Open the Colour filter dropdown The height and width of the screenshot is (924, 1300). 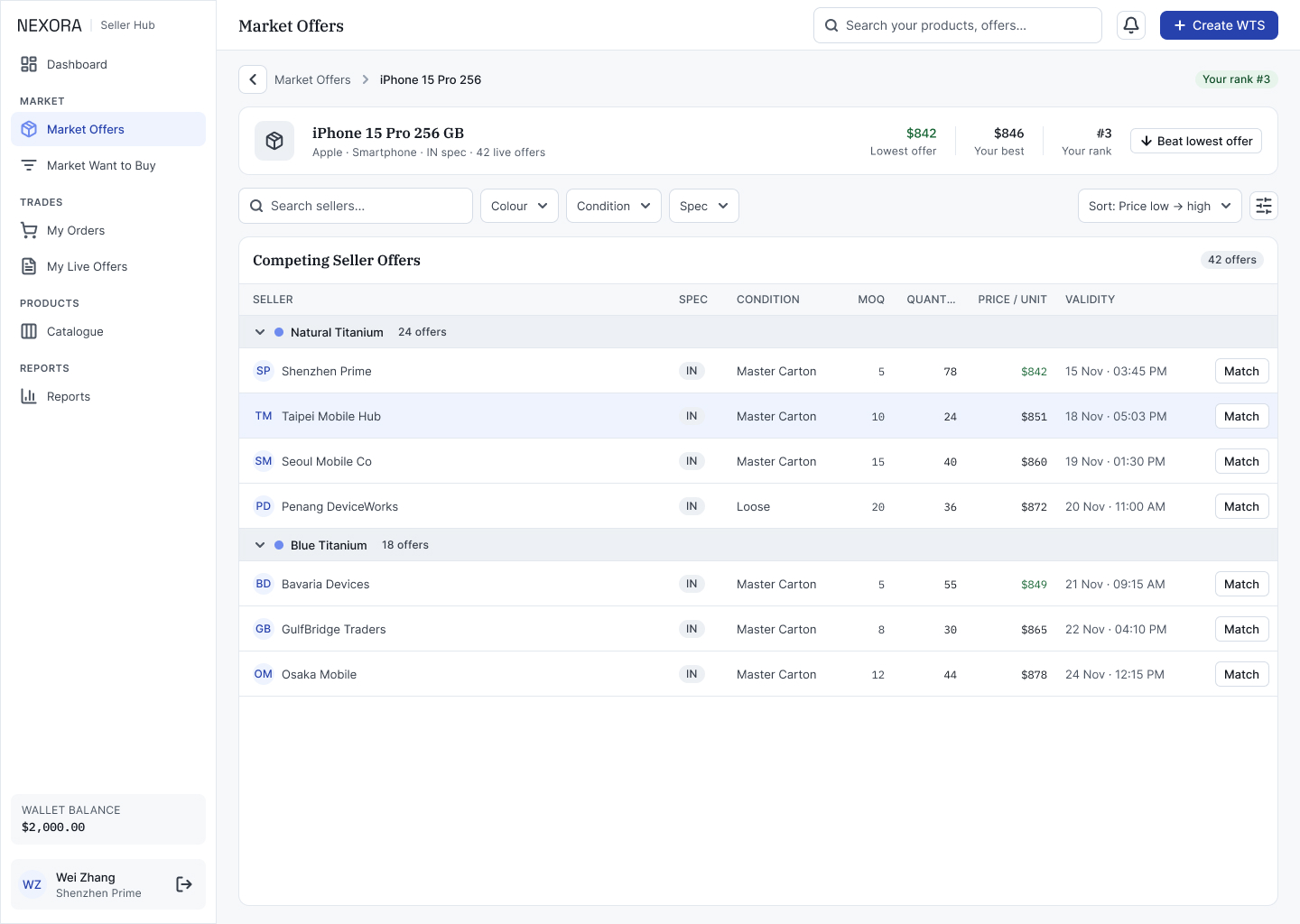(519, 206)
